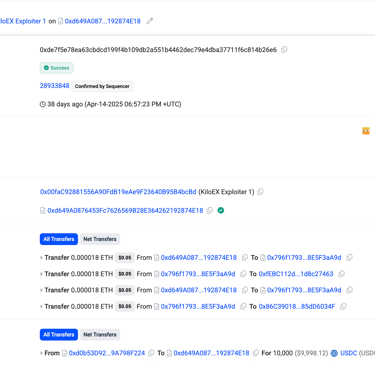Click the clock icon beside 38 days ago
This screenshot has height=366, width=375.
coord(43,104)
